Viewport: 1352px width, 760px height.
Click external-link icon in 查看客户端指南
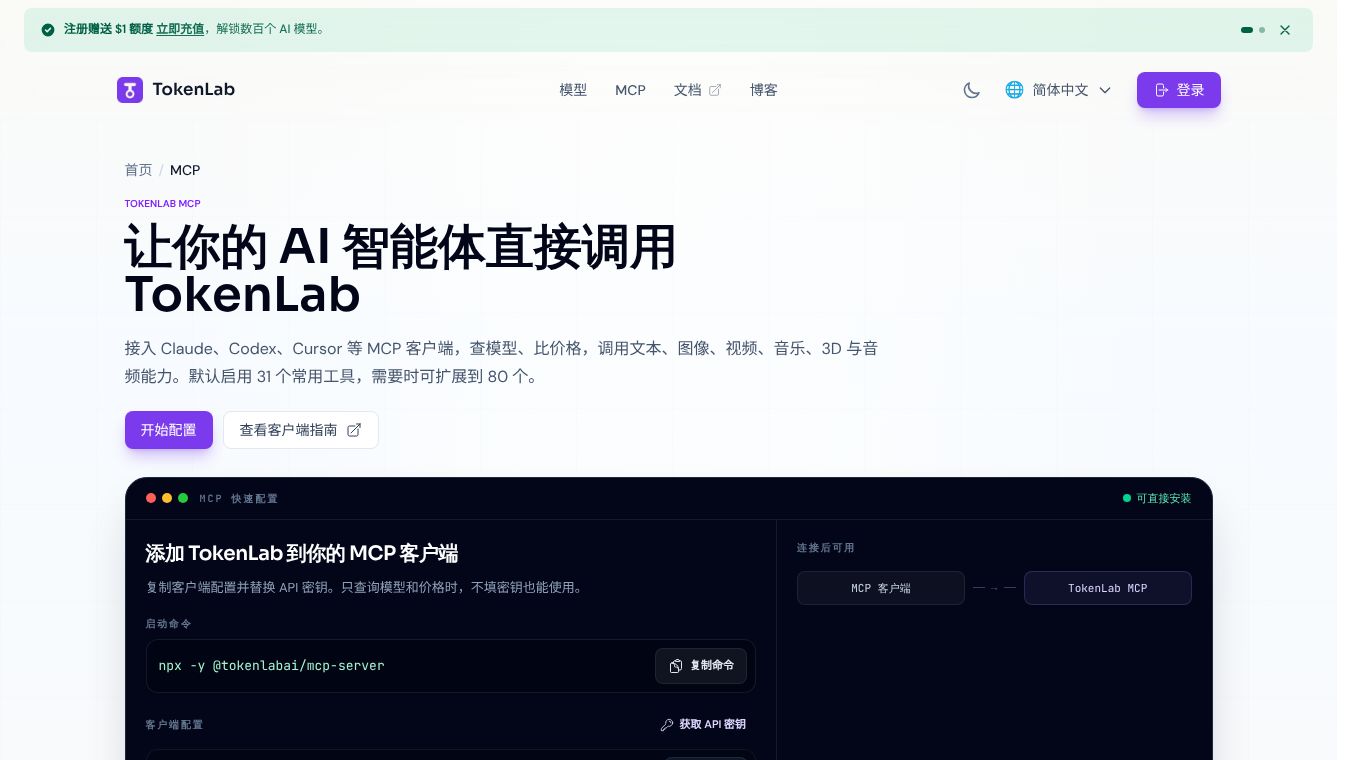pyautogui.click(x=354, y=430)
